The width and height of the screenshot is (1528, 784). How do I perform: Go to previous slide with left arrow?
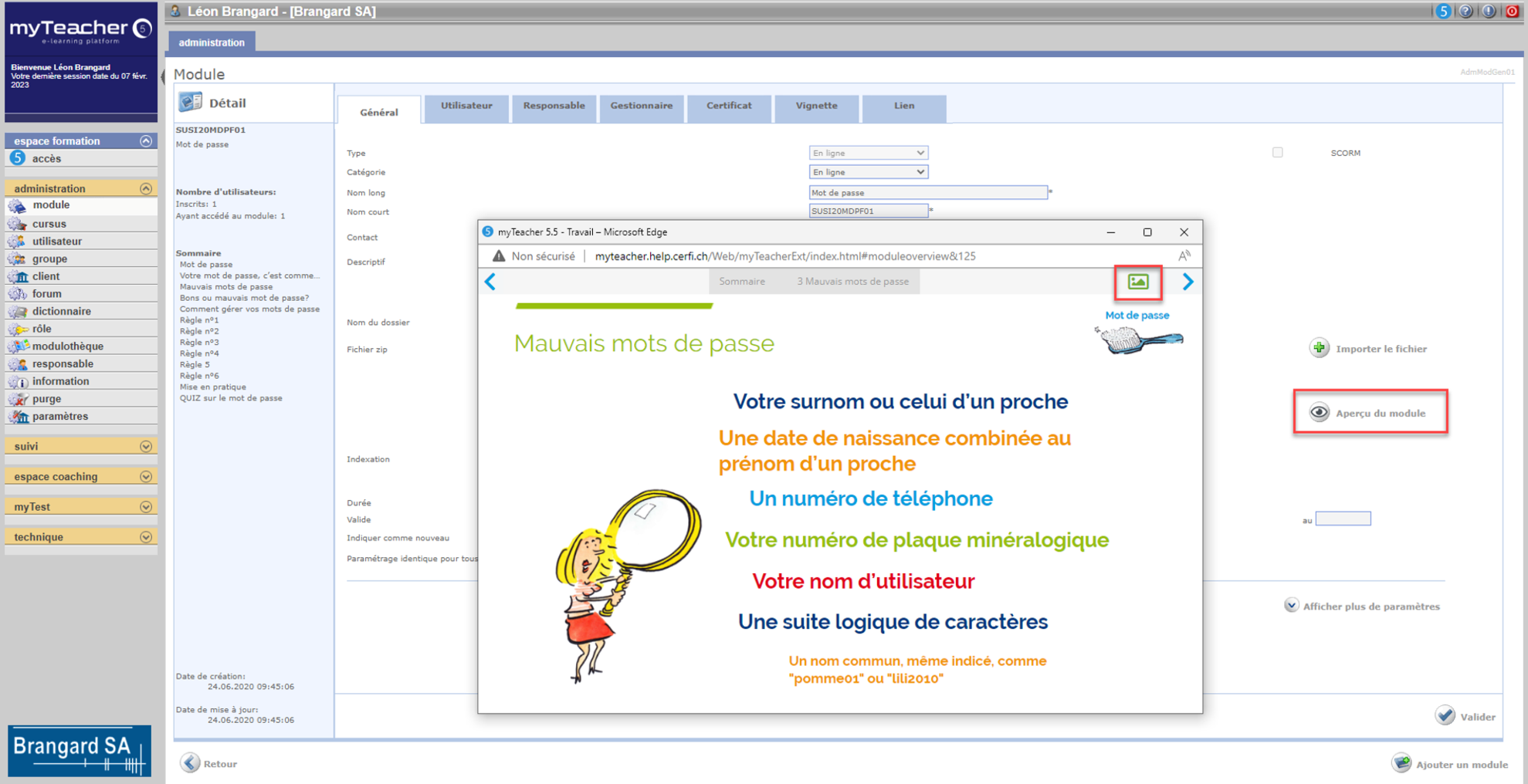click(490, 282)
